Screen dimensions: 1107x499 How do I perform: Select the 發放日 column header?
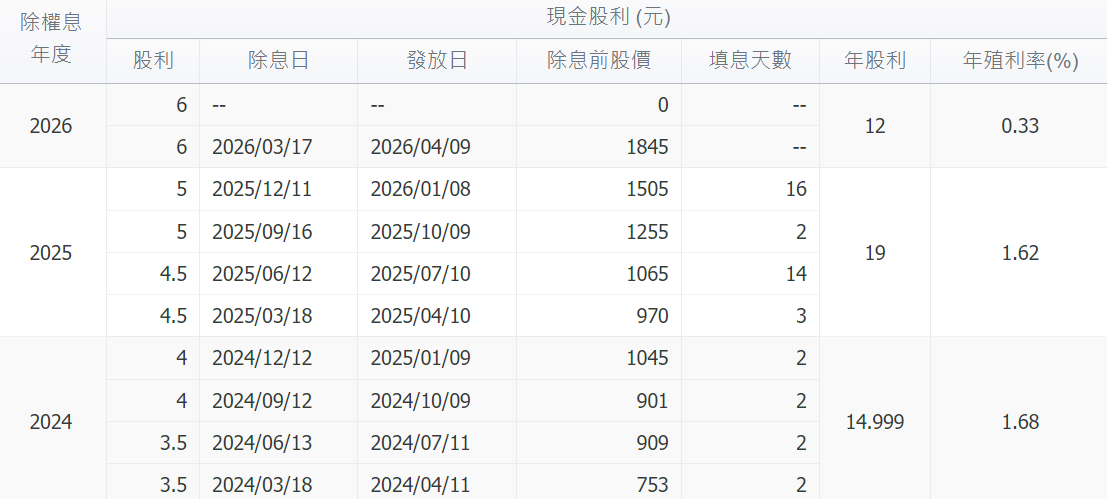[x=437, y=60]
